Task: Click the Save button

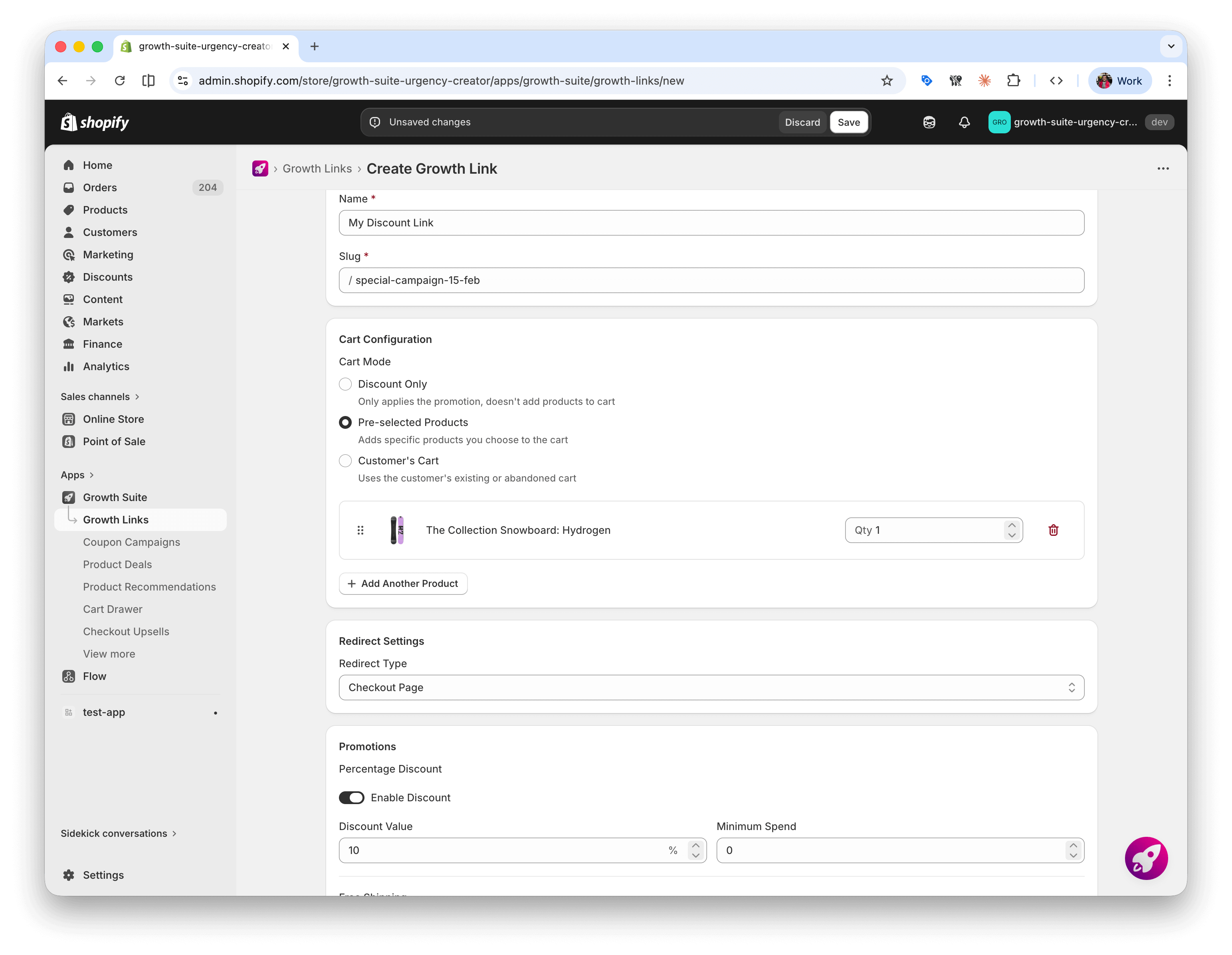Action: [849, 122]
